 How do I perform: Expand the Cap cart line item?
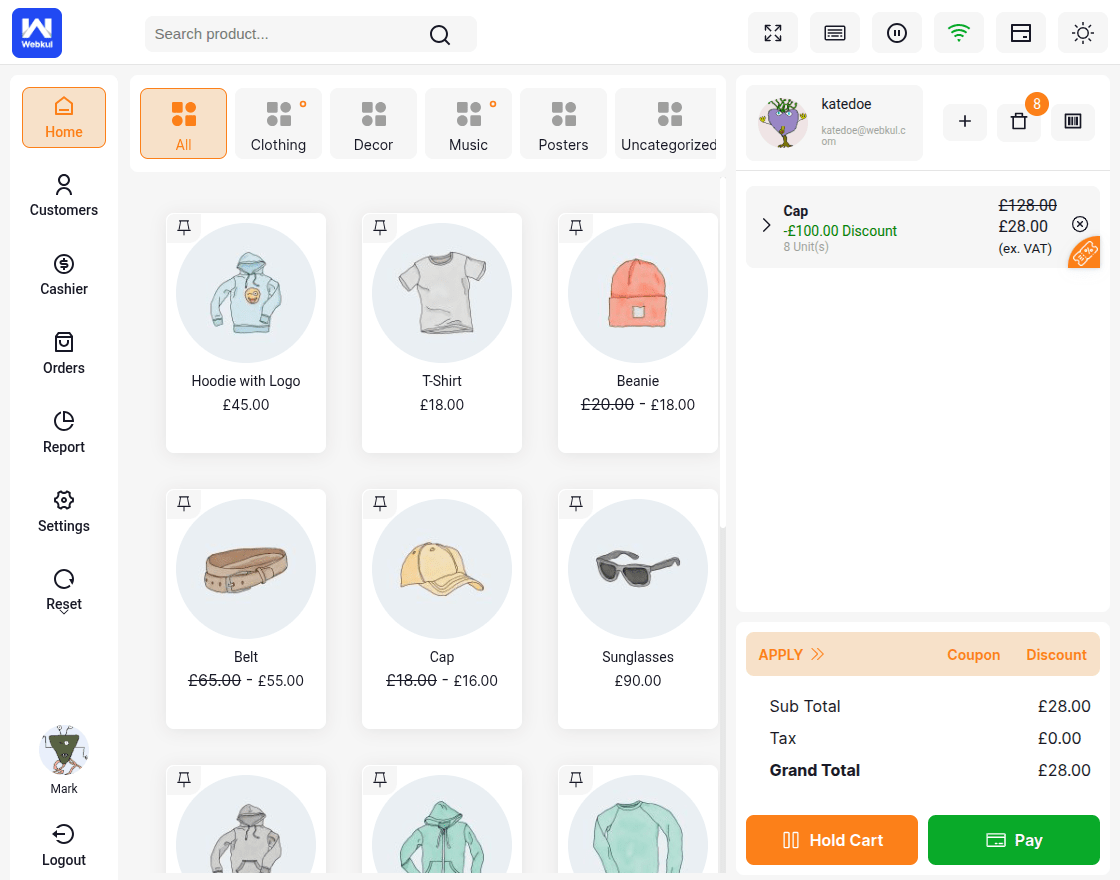(766, 226)
